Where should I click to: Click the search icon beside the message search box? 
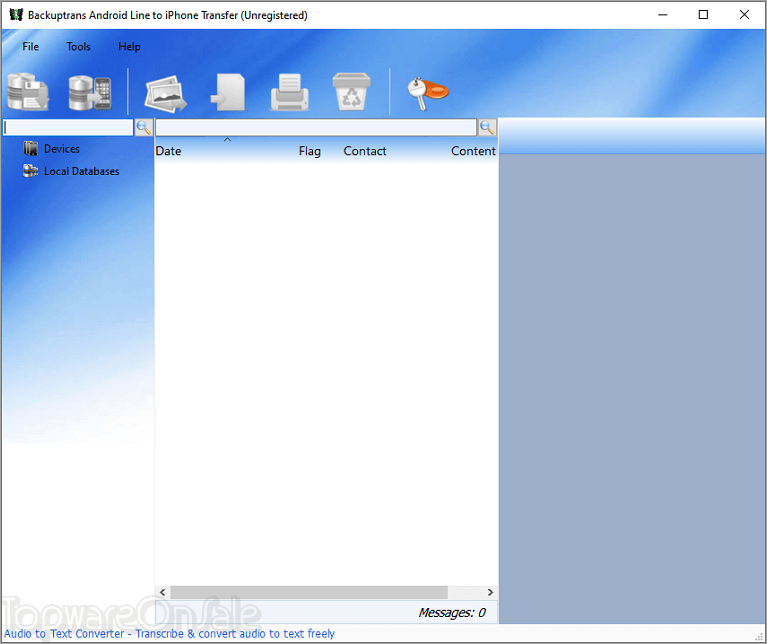(487, 128)
